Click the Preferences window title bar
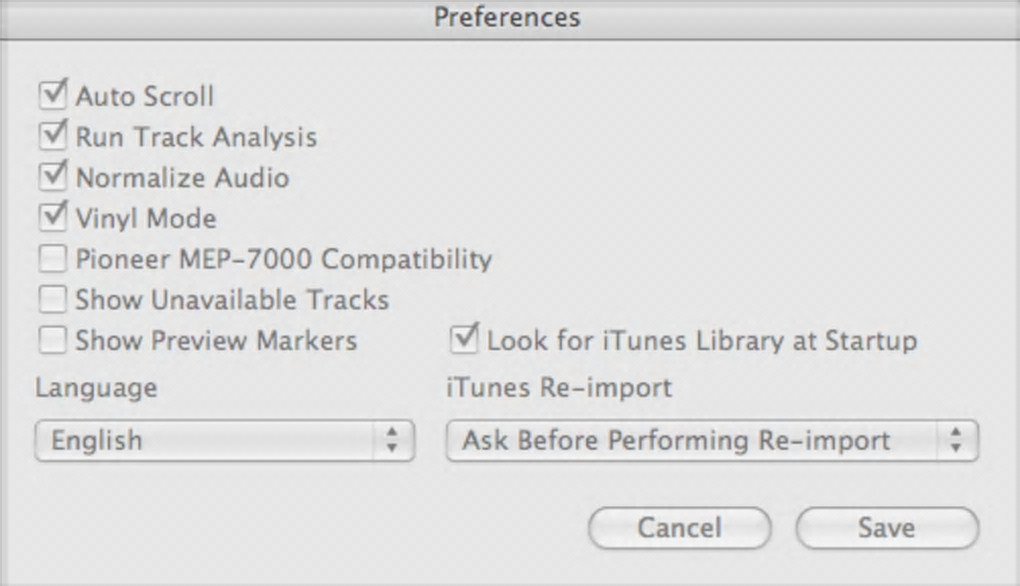This screenshot has height=586, width=1020. pyautogui.click(x=508, y=18)
